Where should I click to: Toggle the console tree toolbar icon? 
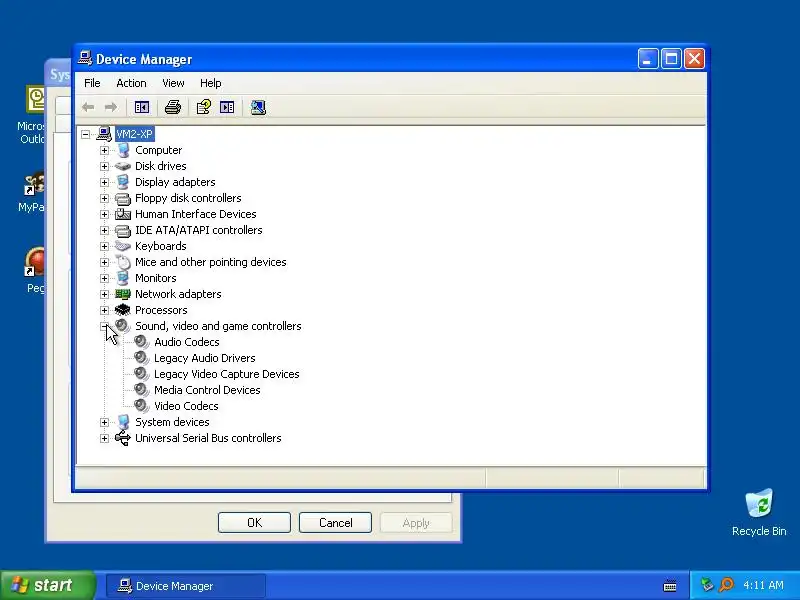pyautogui.click(x=142, y=107)
